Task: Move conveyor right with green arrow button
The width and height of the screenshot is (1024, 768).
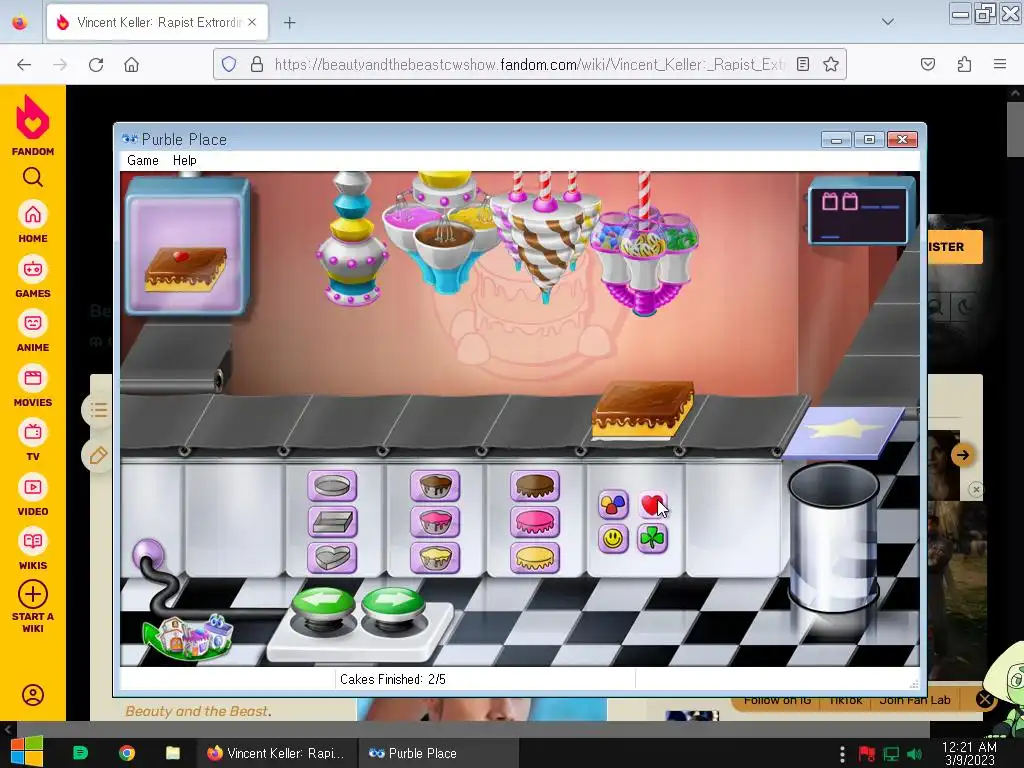Action: pos(392,604)
